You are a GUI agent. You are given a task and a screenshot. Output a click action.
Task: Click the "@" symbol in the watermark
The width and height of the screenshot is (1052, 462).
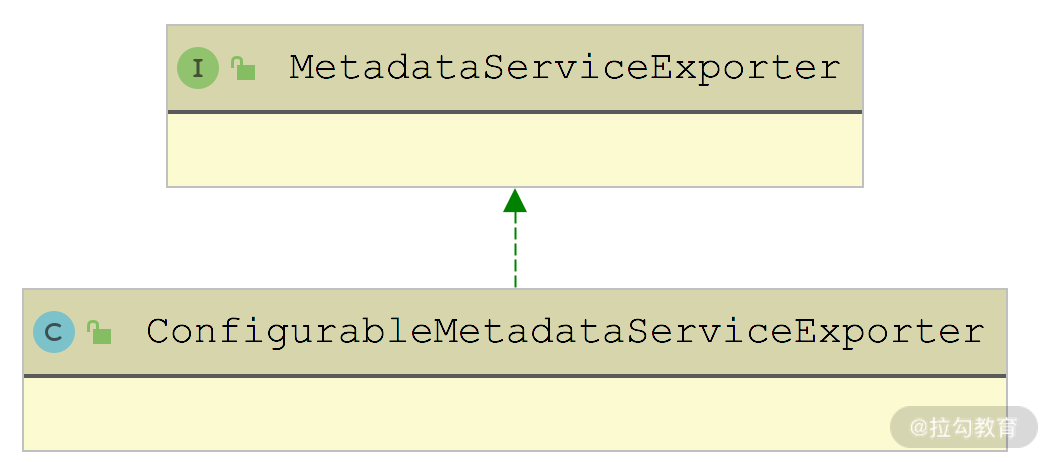coord(919,428)
